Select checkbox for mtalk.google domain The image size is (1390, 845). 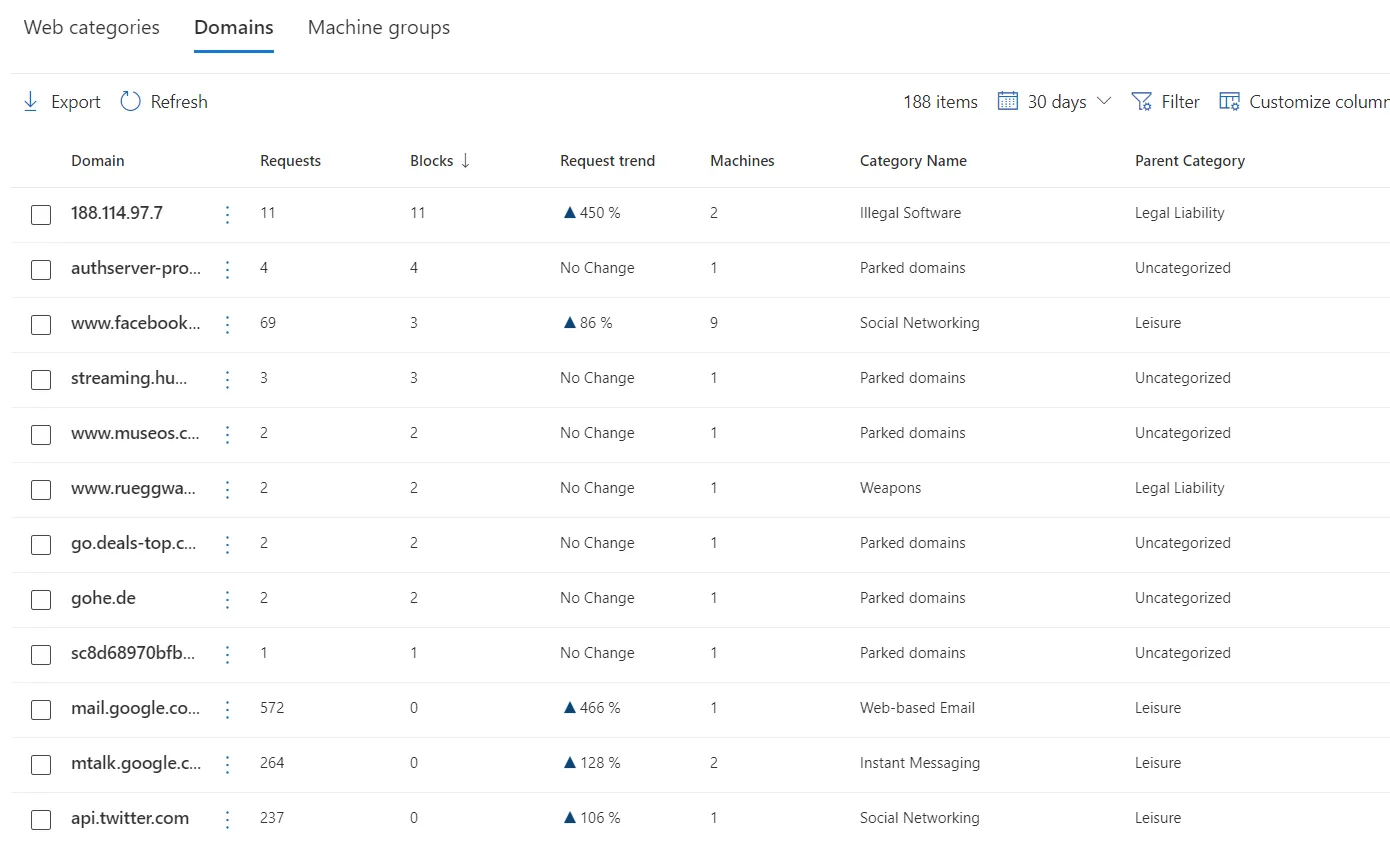coord(41,765)
